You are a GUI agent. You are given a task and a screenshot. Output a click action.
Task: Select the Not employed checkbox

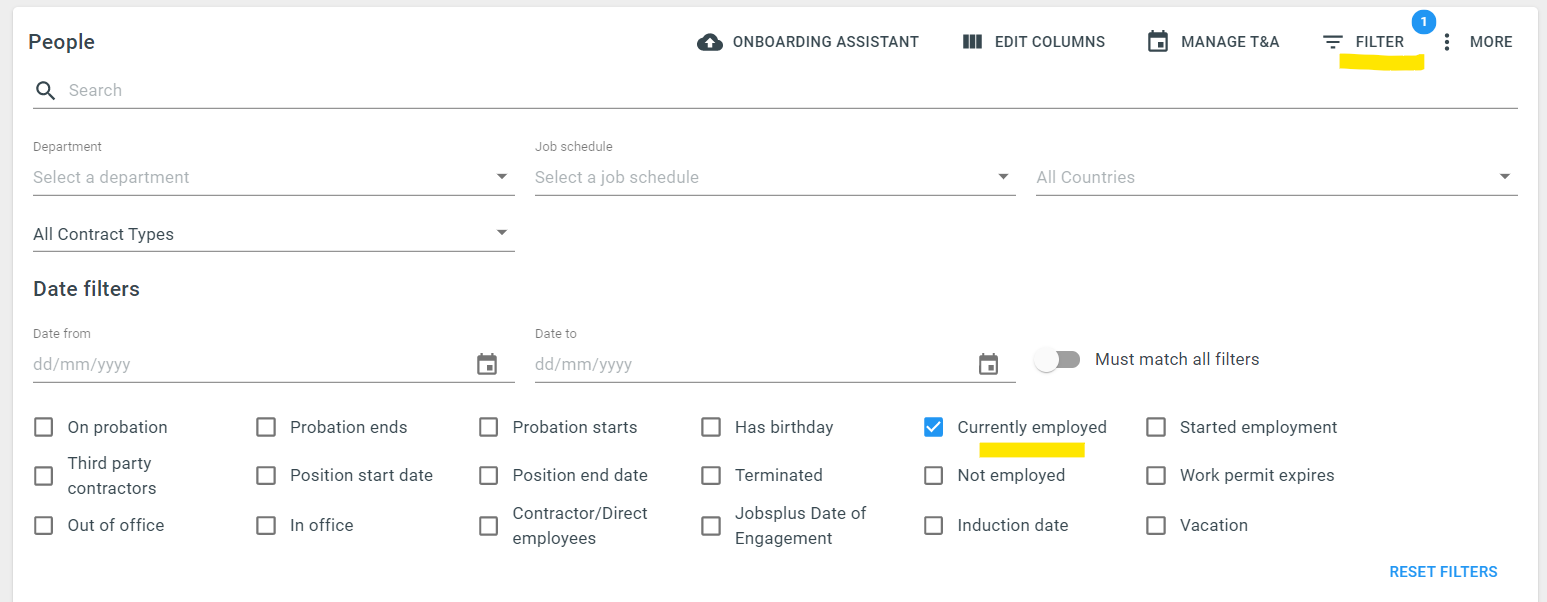933,476
